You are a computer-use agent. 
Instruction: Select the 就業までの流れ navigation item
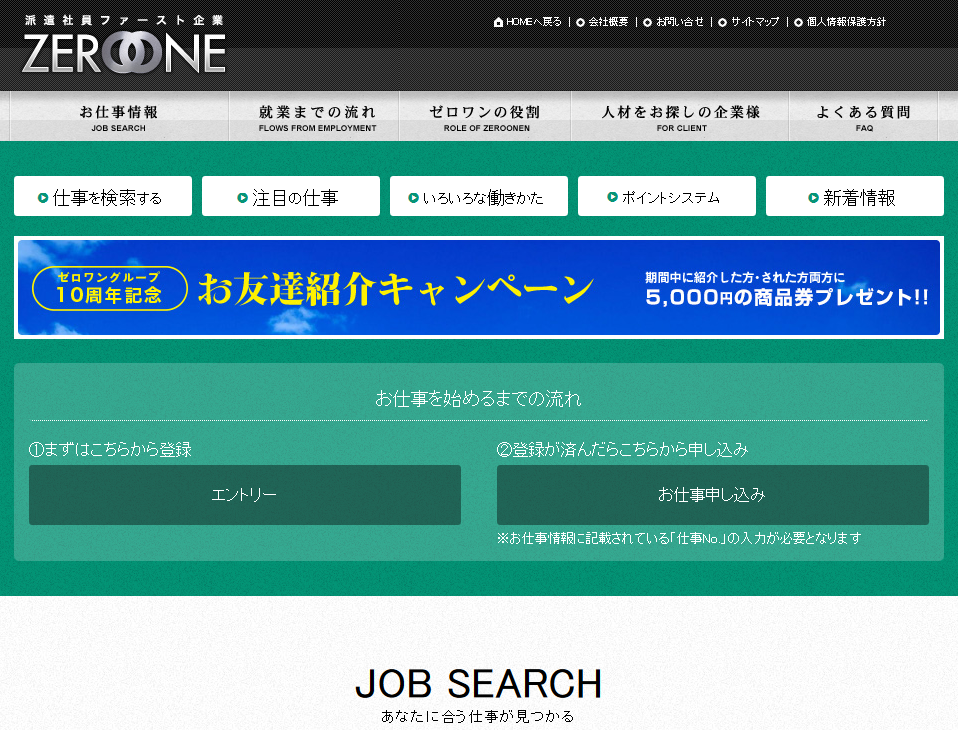point(314,116)
